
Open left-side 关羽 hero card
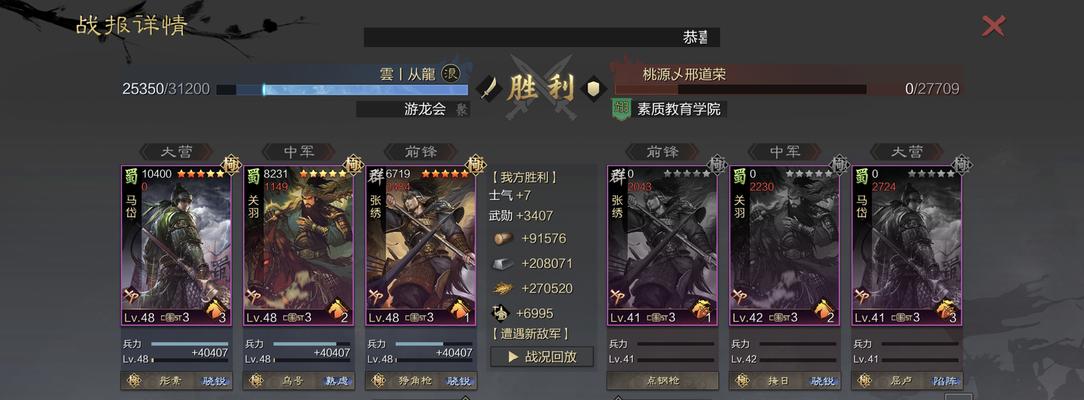pos(298,245)
